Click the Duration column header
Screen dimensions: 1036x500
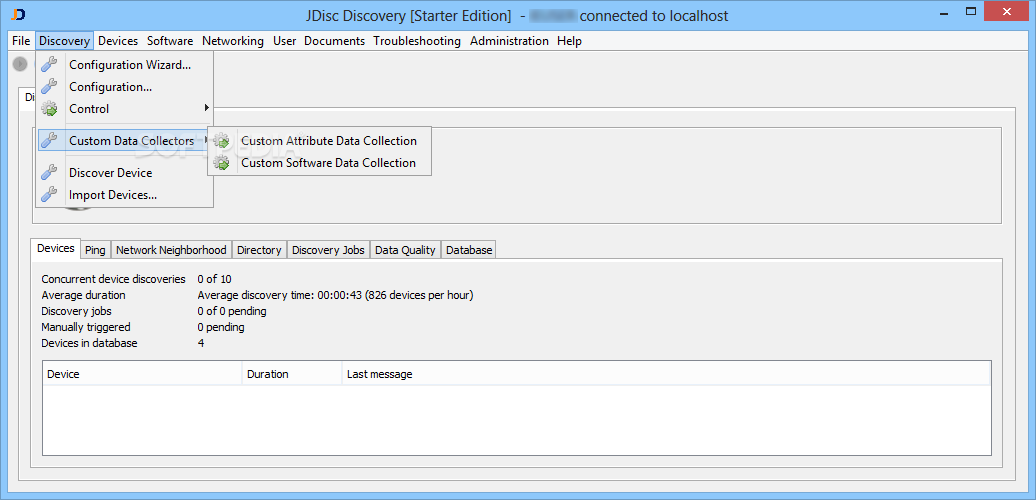[x=292, y=374]
